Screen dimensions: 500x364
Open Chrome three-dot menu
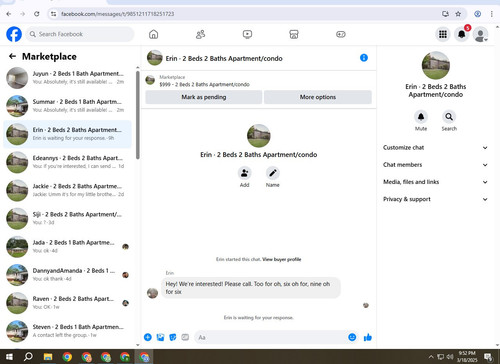492,14
